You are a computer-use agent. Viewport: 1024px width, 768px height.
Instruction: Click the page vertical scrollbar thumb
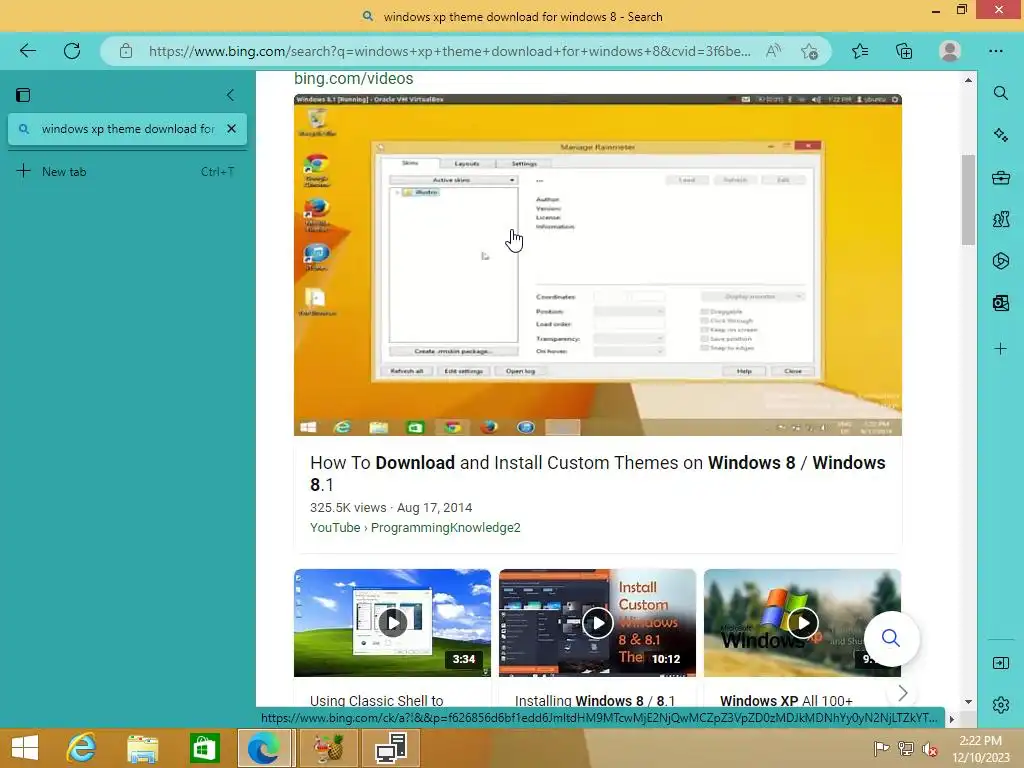click(x=968, y=200)
